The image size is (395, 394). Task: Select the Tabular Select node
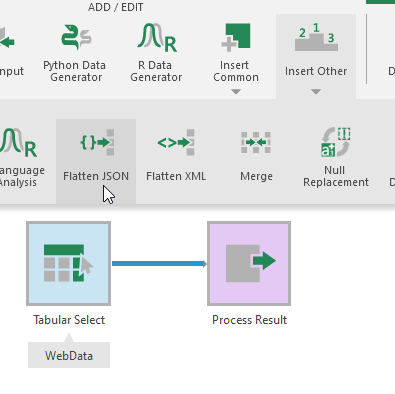(x=69, y=263)
